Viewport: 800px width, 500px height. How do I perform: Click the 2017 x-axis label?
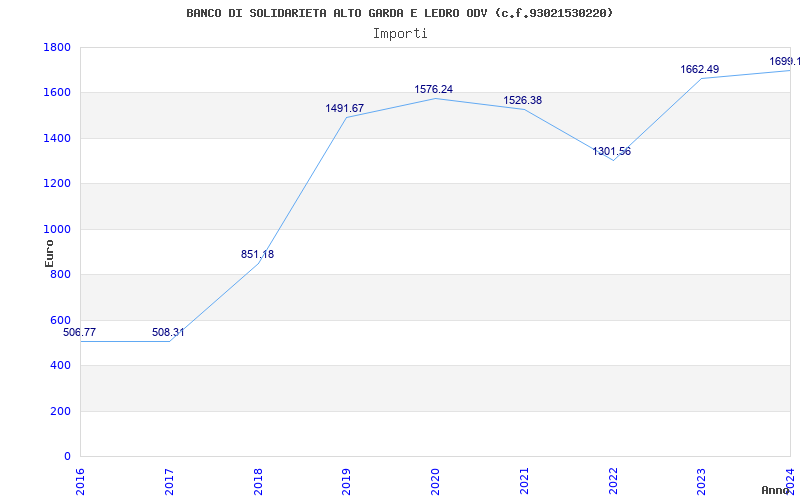pyautogui.click(x=169, y=481)
